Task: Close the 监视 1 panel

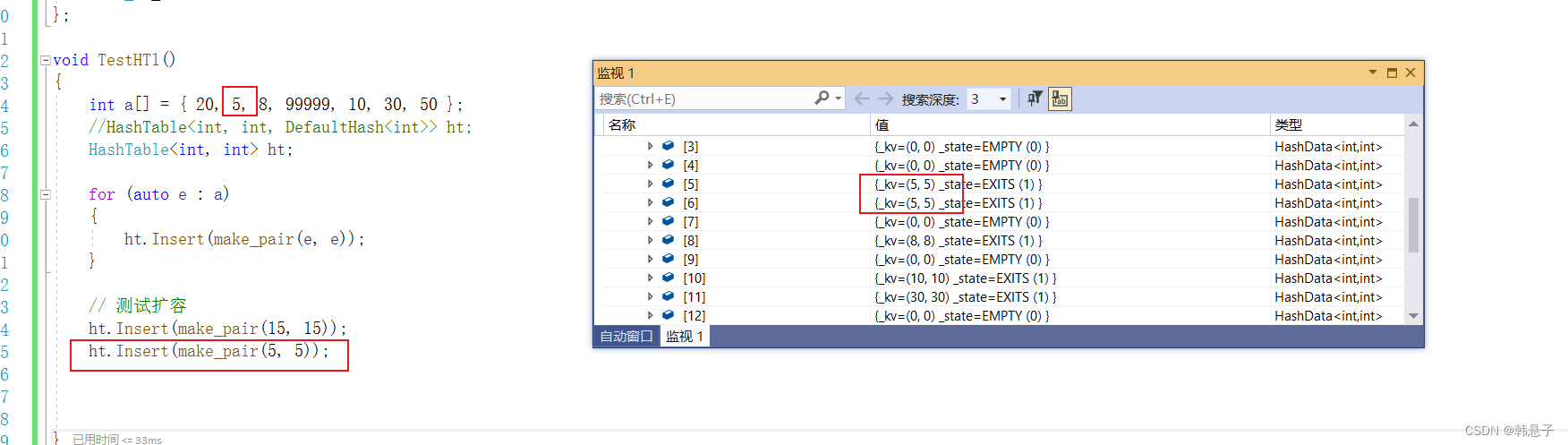Action: 1410,73
